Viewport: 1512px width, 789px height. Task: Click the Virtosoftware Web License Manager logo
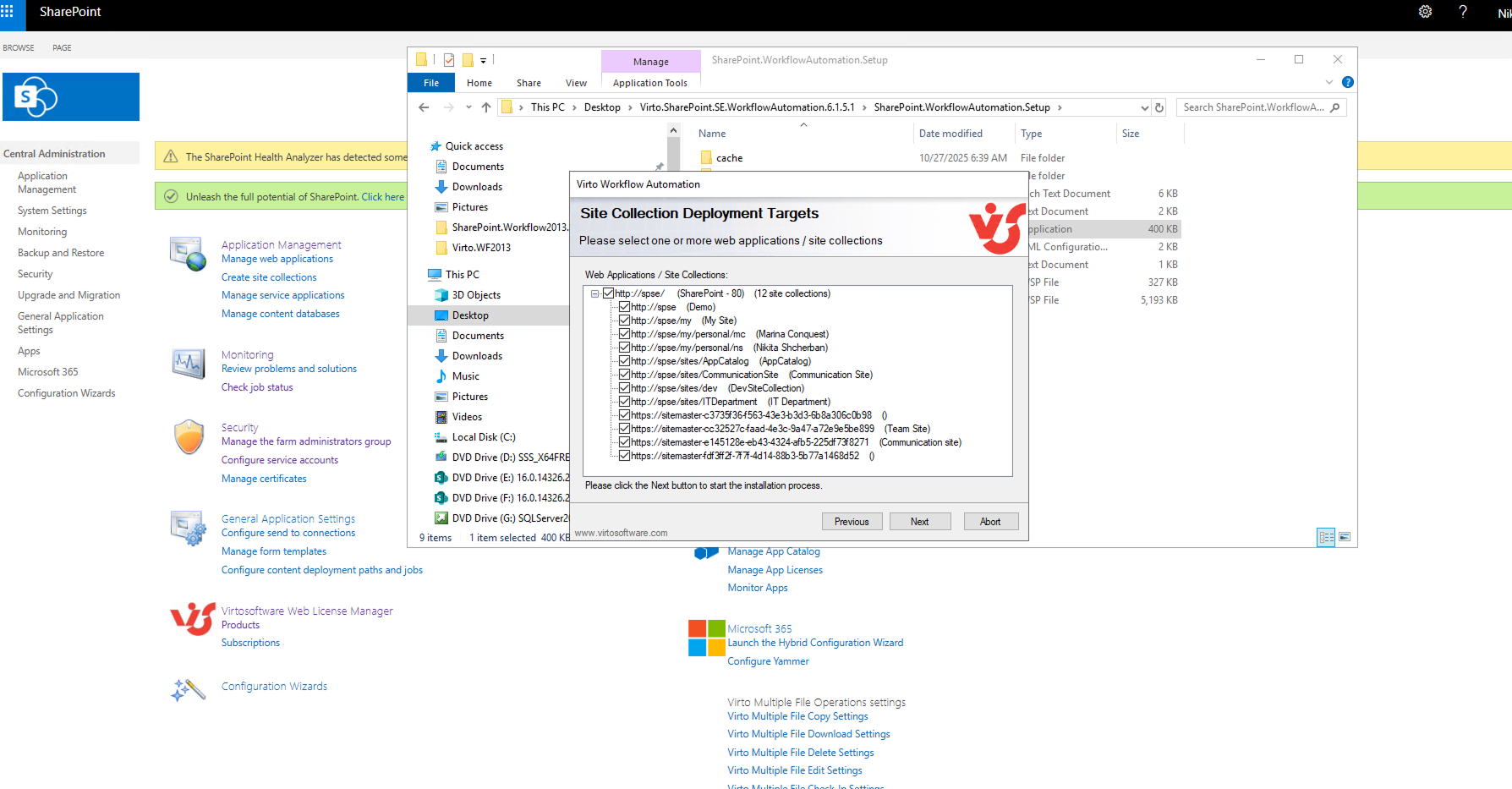point(192,618)
